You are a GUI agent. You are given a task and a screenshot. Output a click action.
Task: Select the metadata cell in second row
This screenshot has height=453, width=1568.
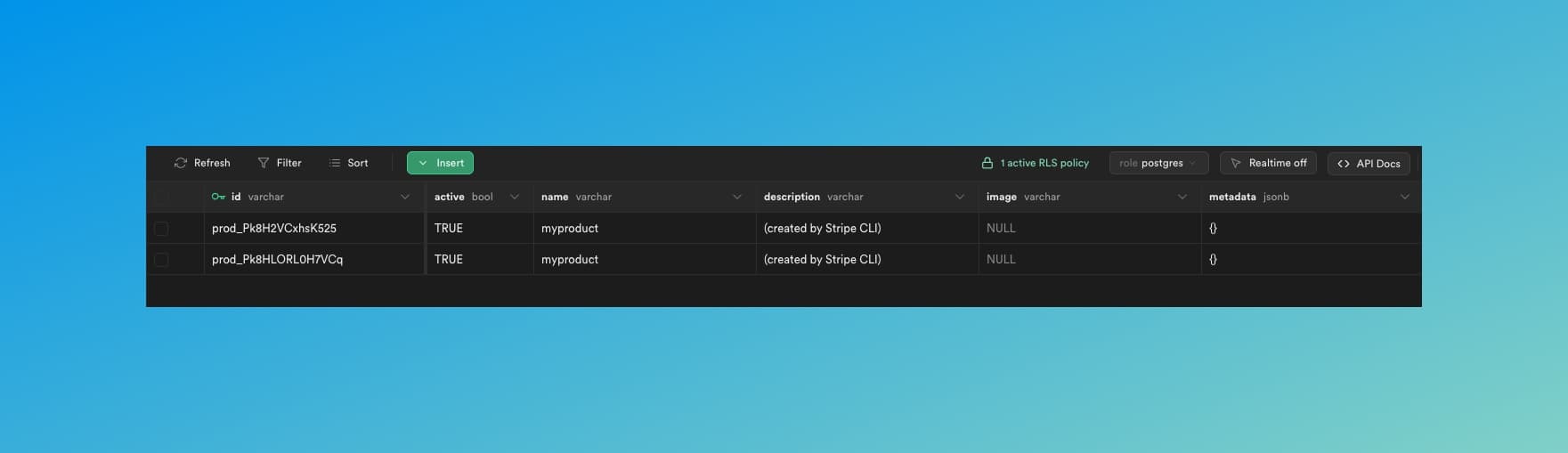(1309, 259)
